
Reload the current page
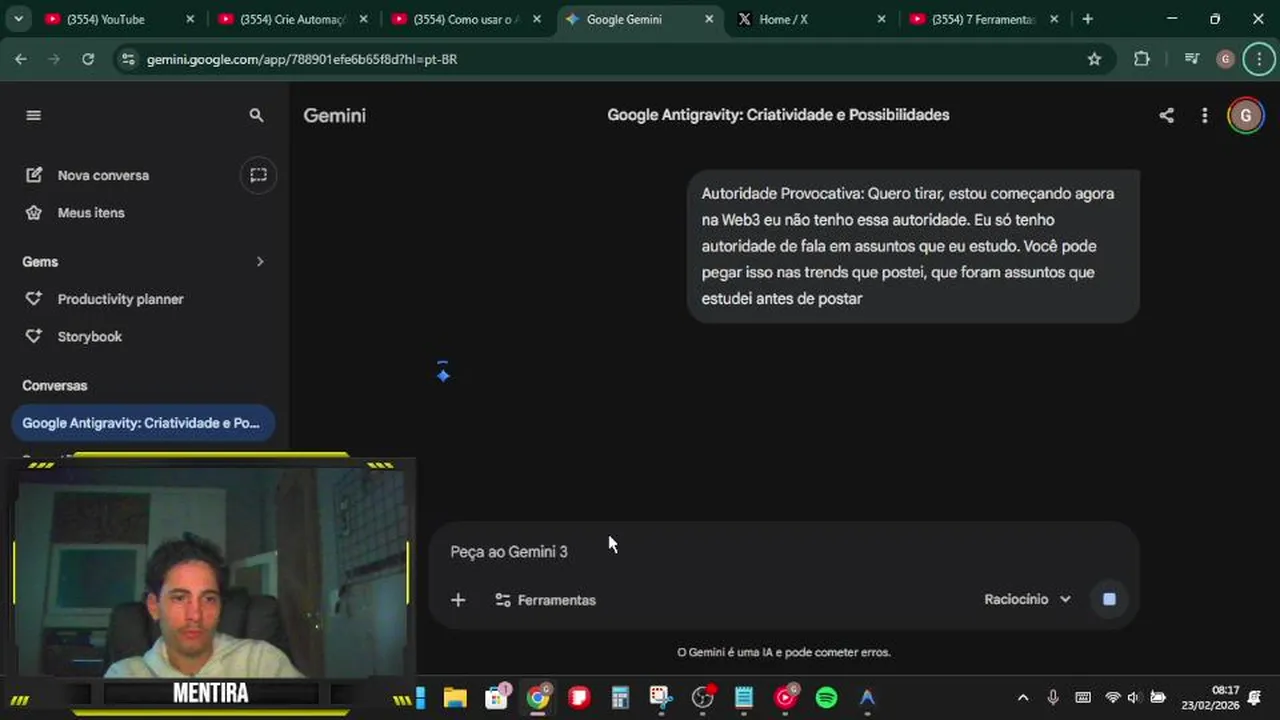coord(88,59)
